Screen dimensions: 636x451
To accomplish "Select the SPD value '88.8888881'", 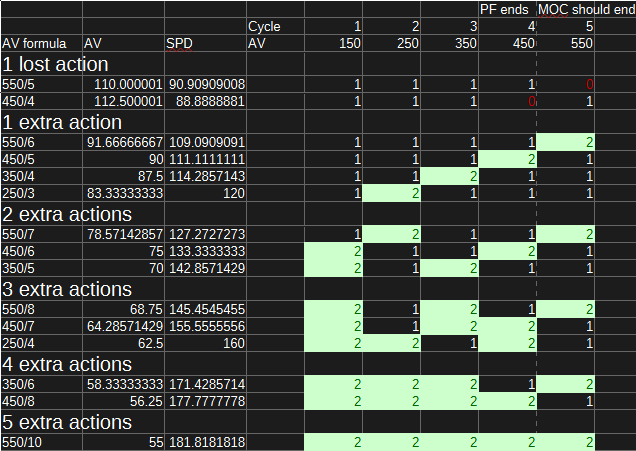I will (205, 101).
